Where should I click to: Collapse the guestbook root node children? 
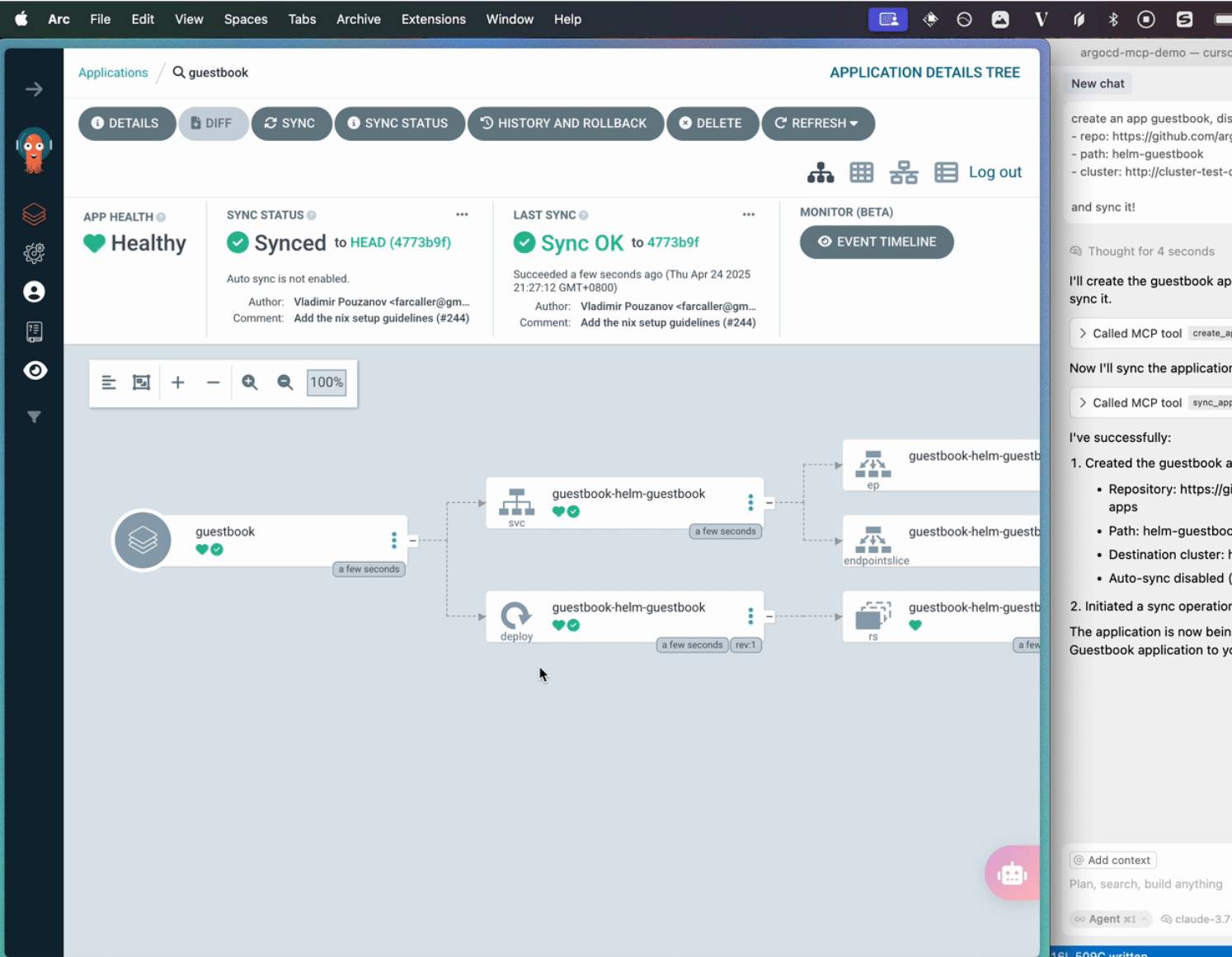click(412, 541)
